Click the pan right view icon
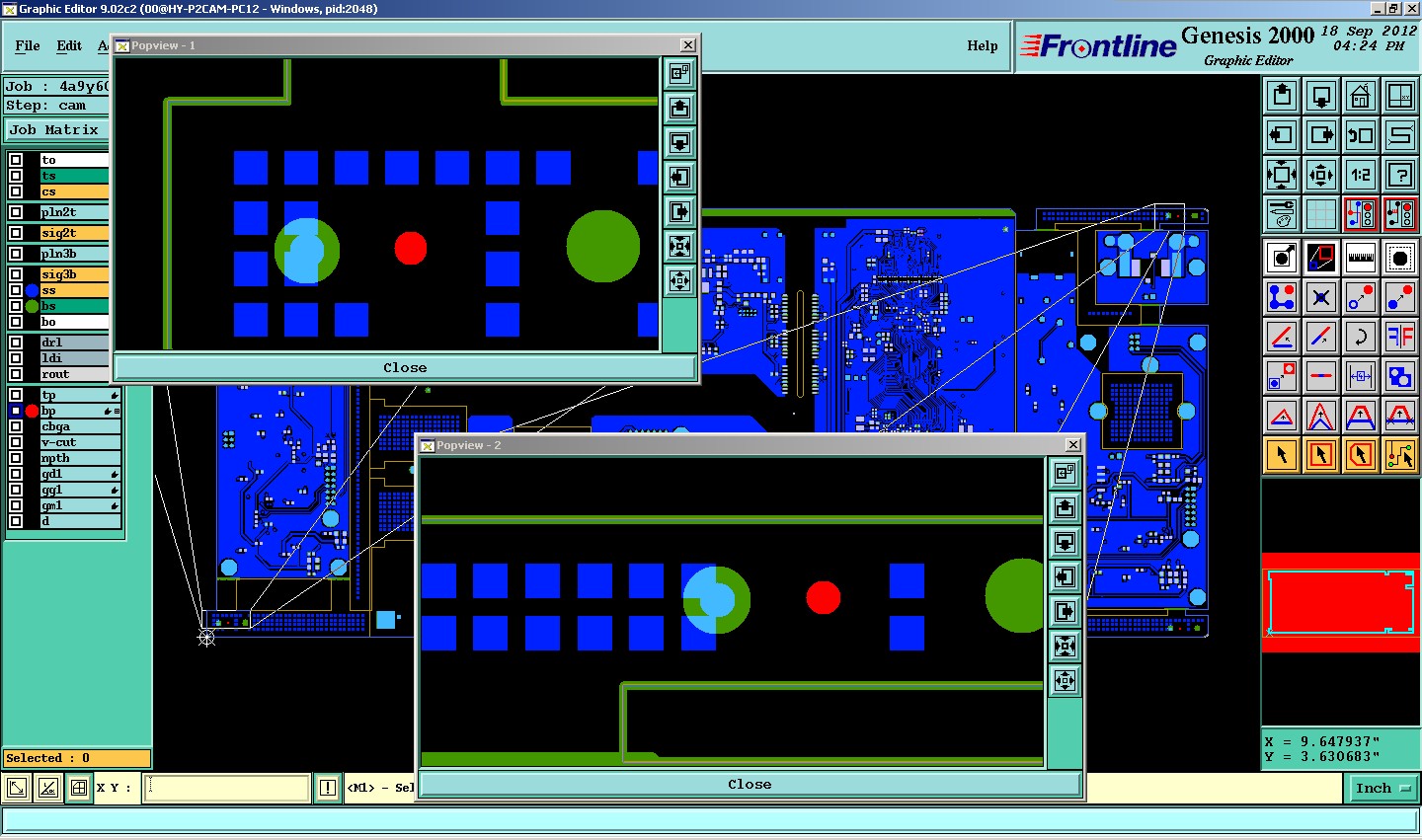The width and height of the screenshot is (1422, 840). point(1321,135)
